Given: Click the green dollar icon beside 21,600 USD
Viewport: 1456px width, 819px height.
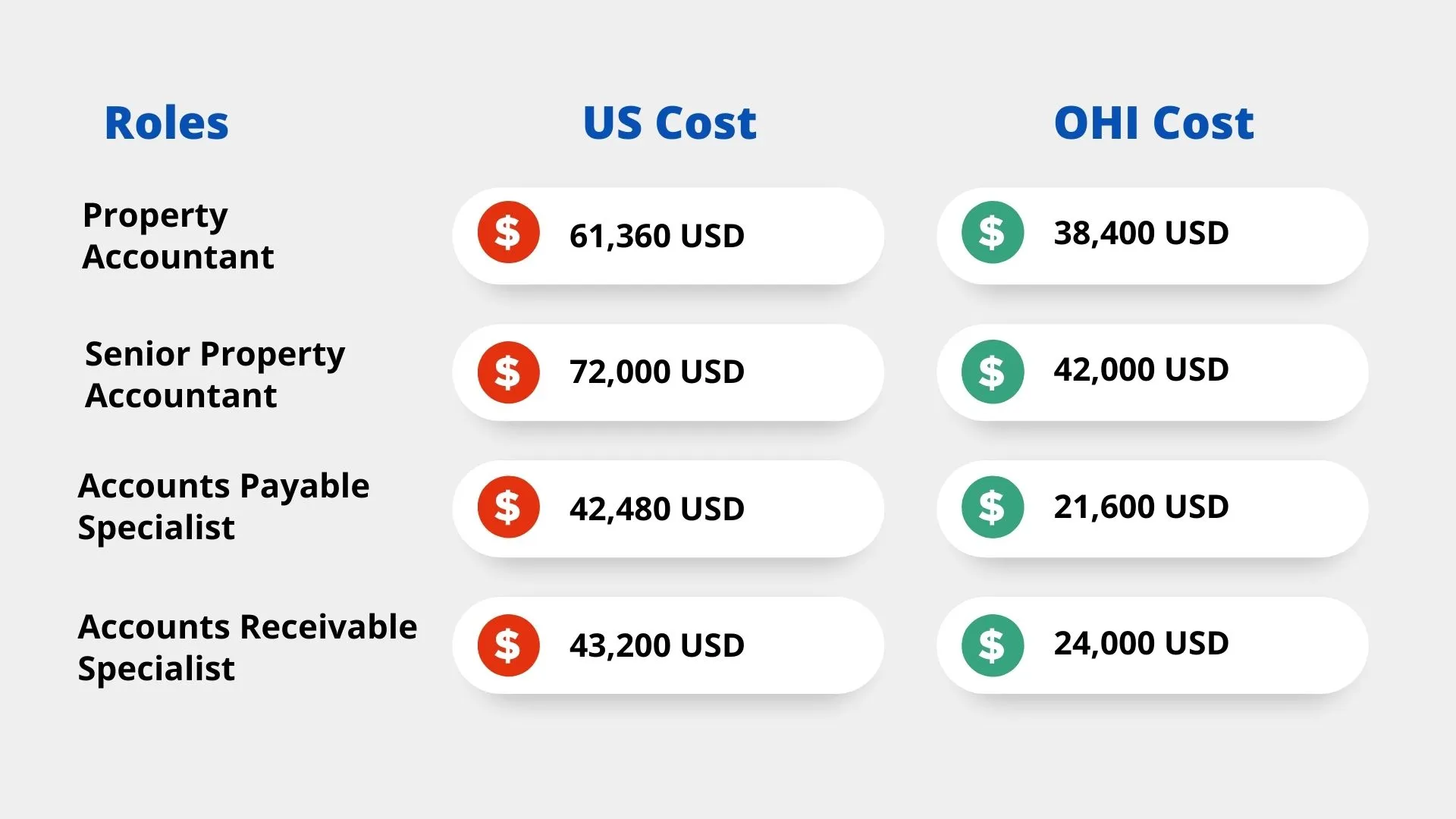Looking at the screenshot, I should point(993,507).
